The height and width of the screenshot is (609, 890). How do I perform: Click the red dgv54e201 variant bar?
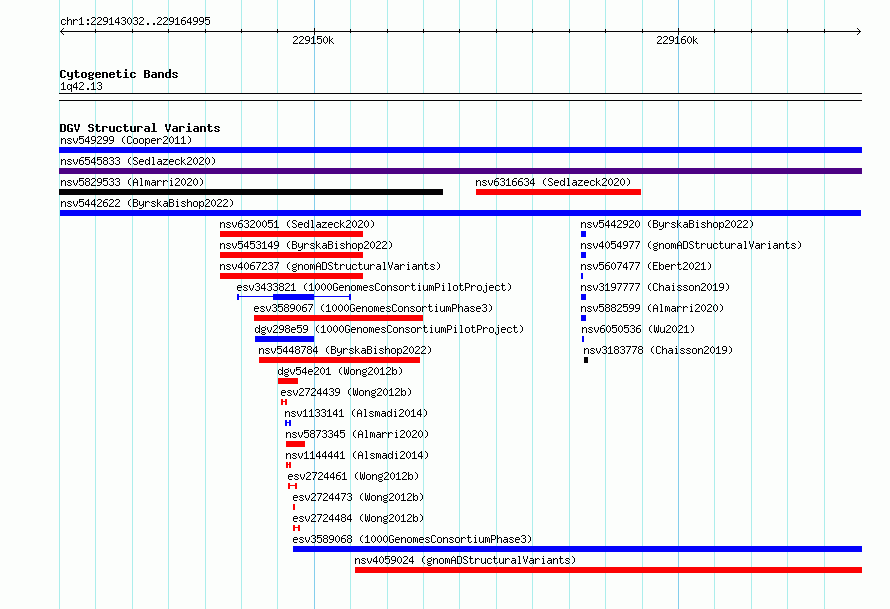coord(288,381)
